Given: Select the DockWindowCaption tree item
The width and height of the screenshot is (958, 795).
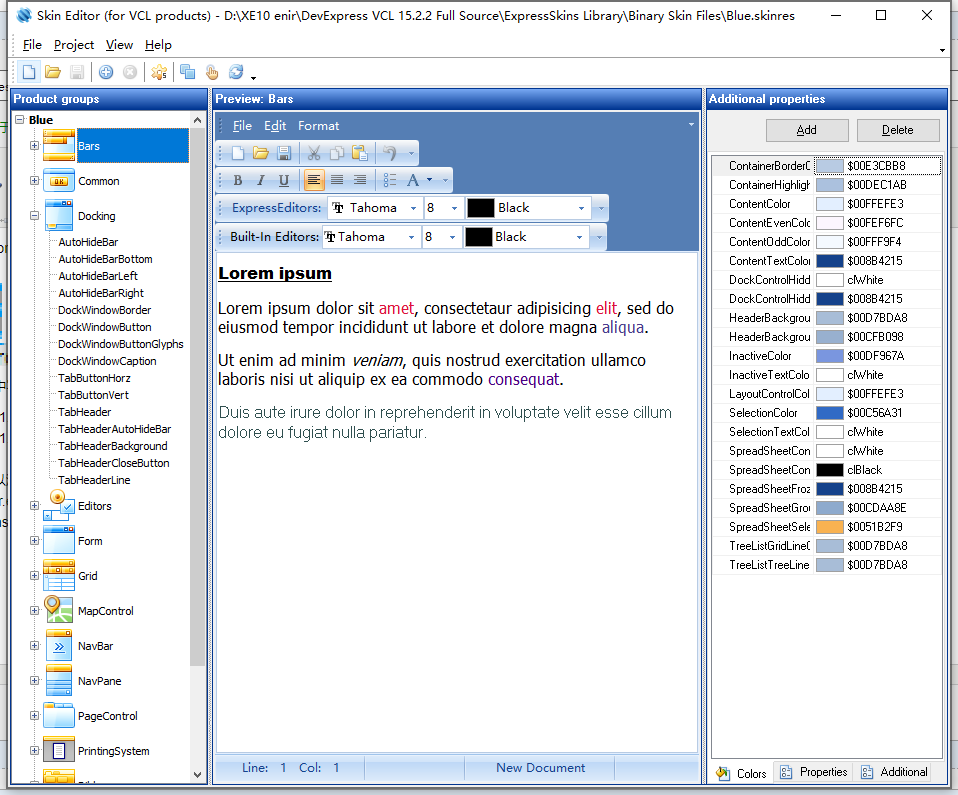Looking at the screenshot, I should coord(107,361).
